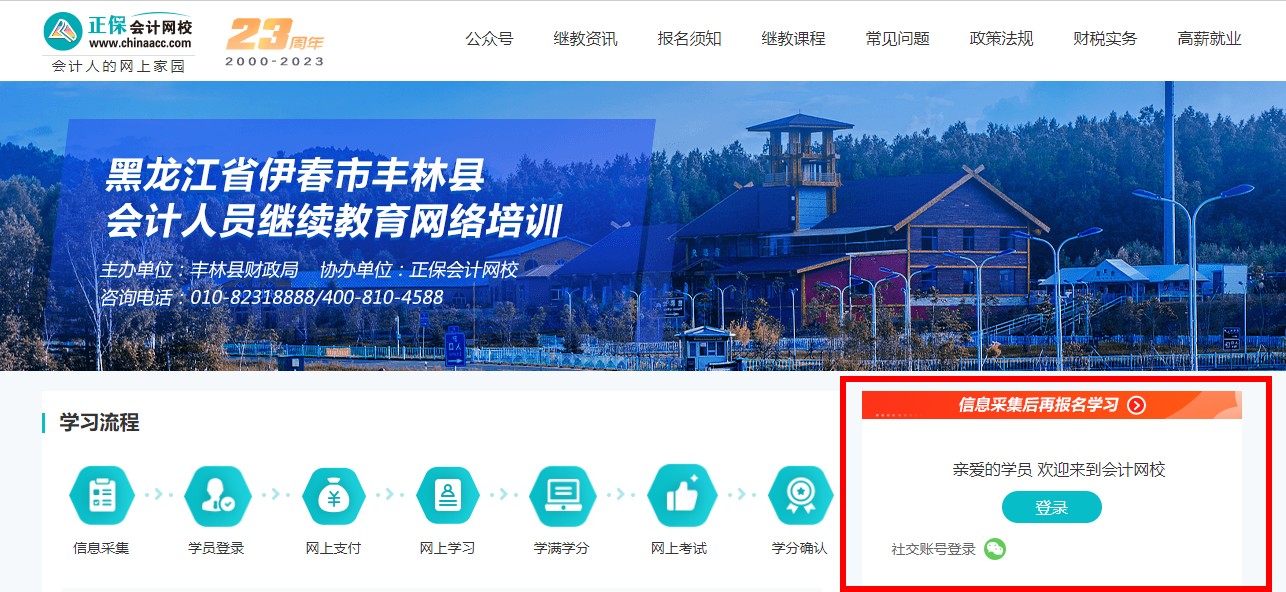Log in with the WeChat icon

994,549
